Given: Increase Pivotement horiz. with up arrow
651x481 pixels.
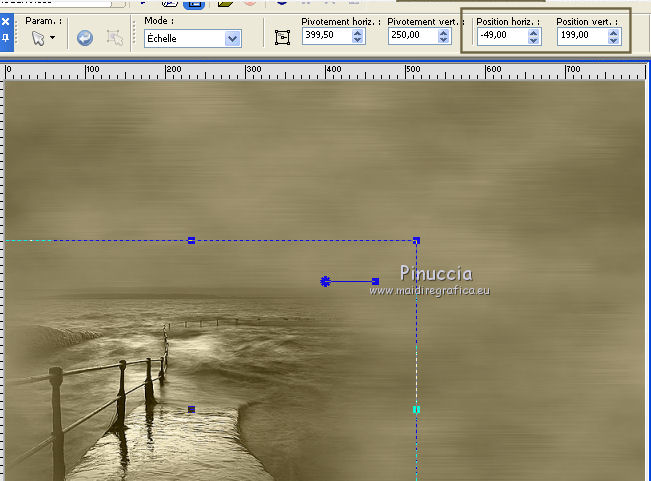Looking at the screenshot, I should (357, 32).
